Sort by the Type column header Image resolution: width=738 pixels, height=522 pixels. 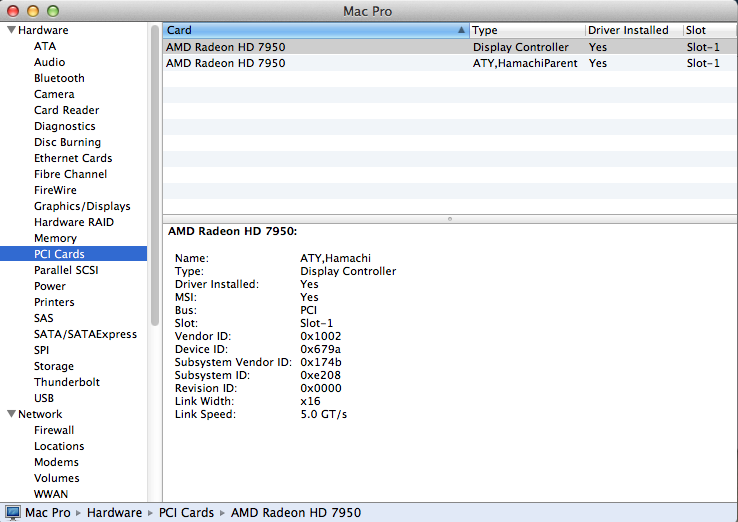[x=527, y=30]
